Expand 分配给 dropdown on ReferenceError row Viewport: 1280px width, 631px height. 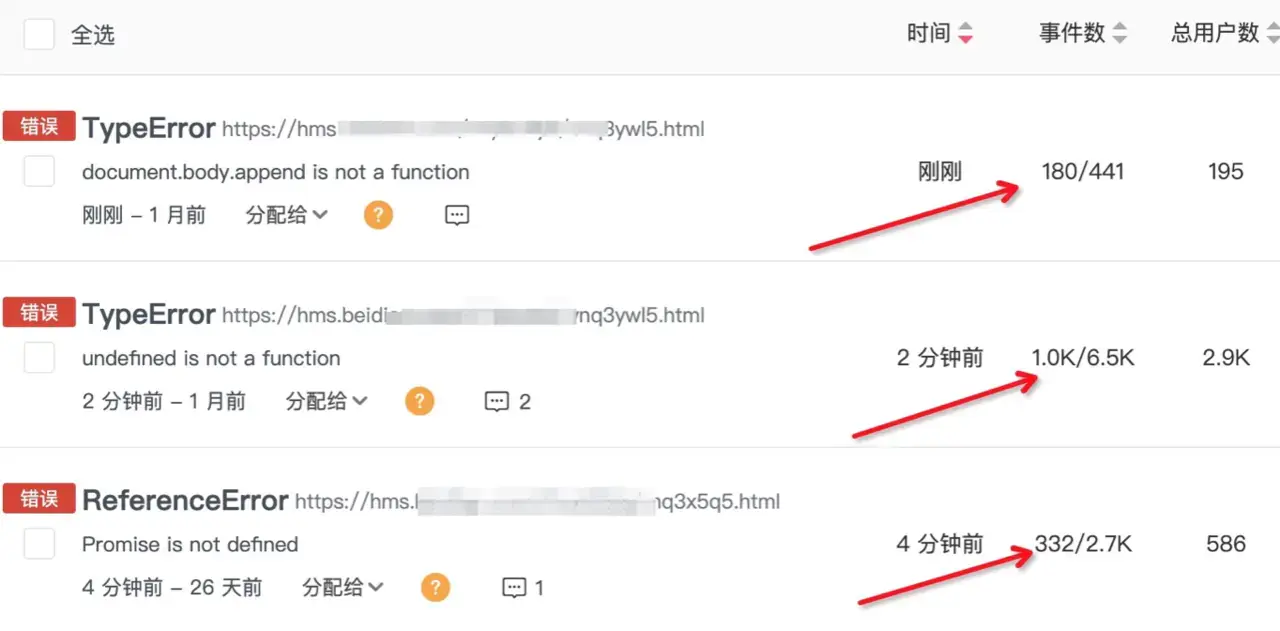click(343, 588)
